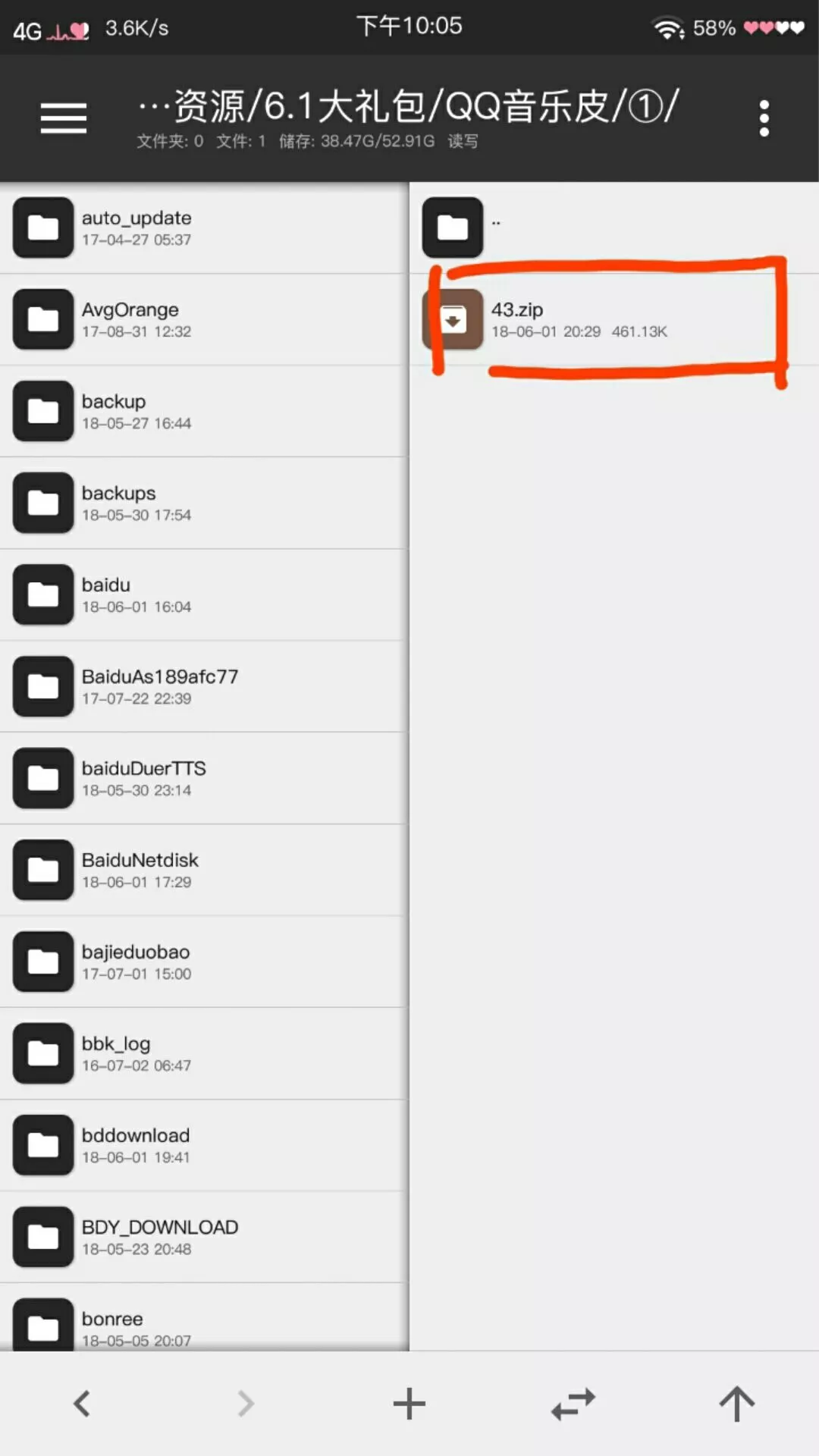Open the bddownload folder
The width and height of the screenshot is (819, 1456).
pos(204,1145)
